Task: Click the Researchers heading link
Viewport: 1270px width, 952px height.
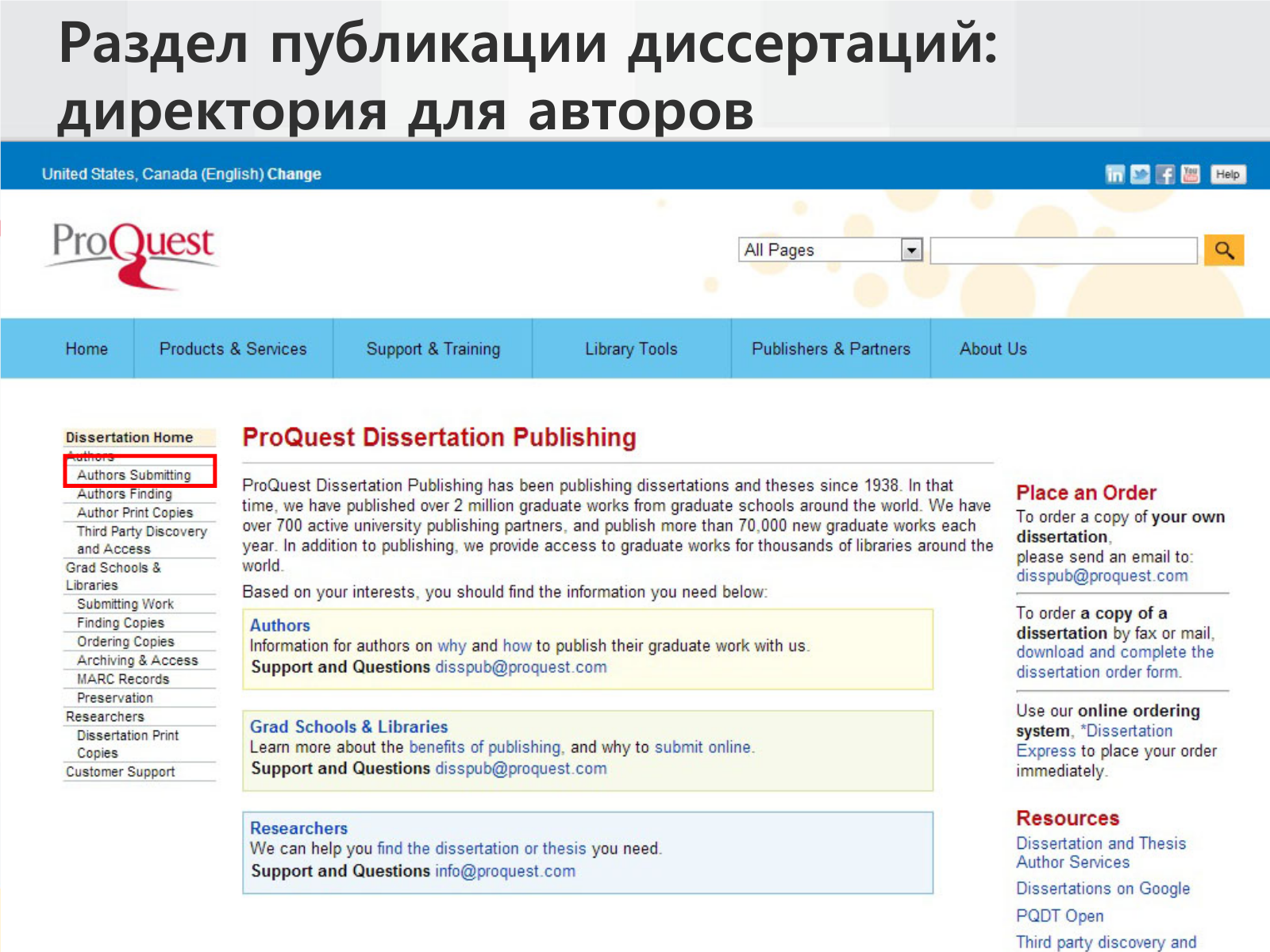Action: click(299, 828)
